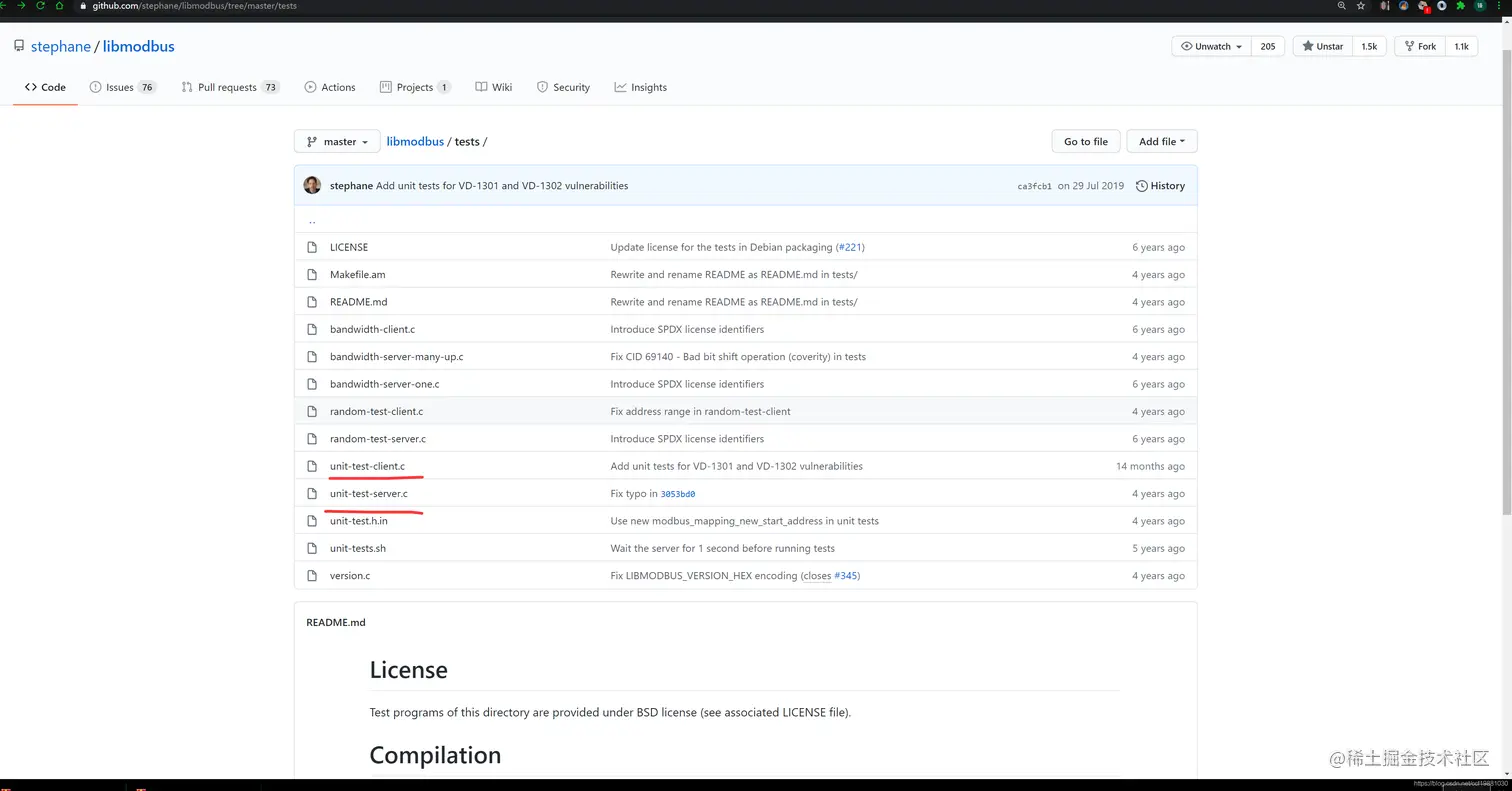Open the master branch dropdown
The image size is (1512, 791).
(337, 142)
